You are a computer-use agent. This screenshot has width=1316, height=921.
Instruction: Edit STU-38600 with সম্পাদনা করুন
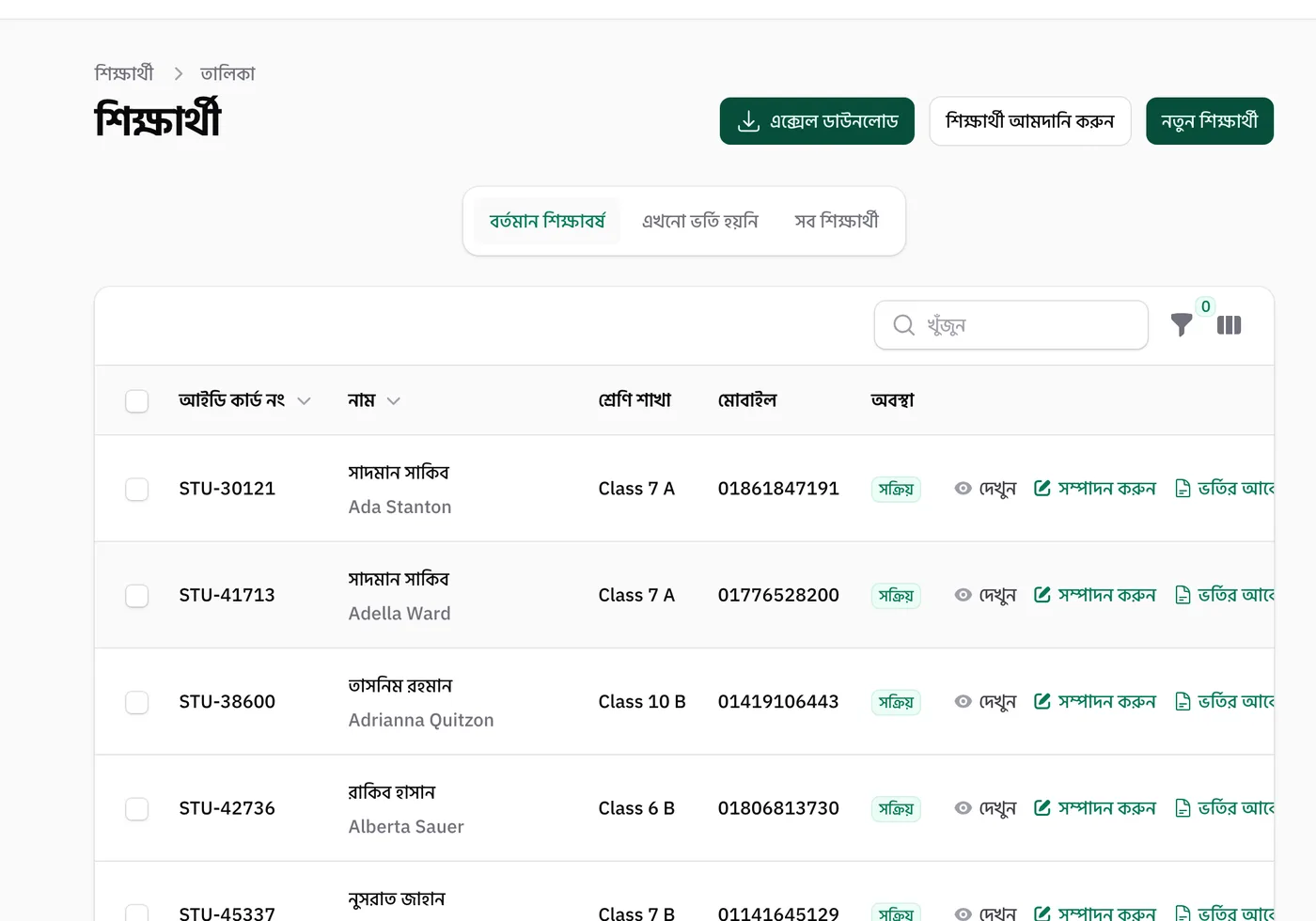[x=1095, y=702]
